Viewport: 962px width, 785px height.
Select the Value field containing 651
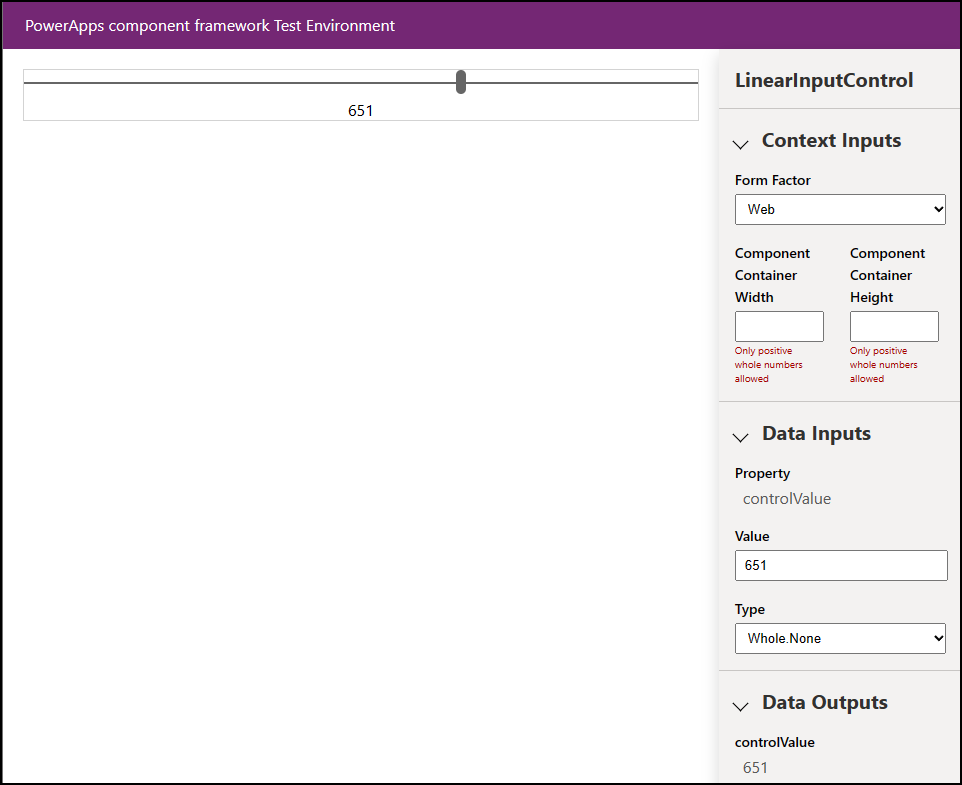coord(841,565)
